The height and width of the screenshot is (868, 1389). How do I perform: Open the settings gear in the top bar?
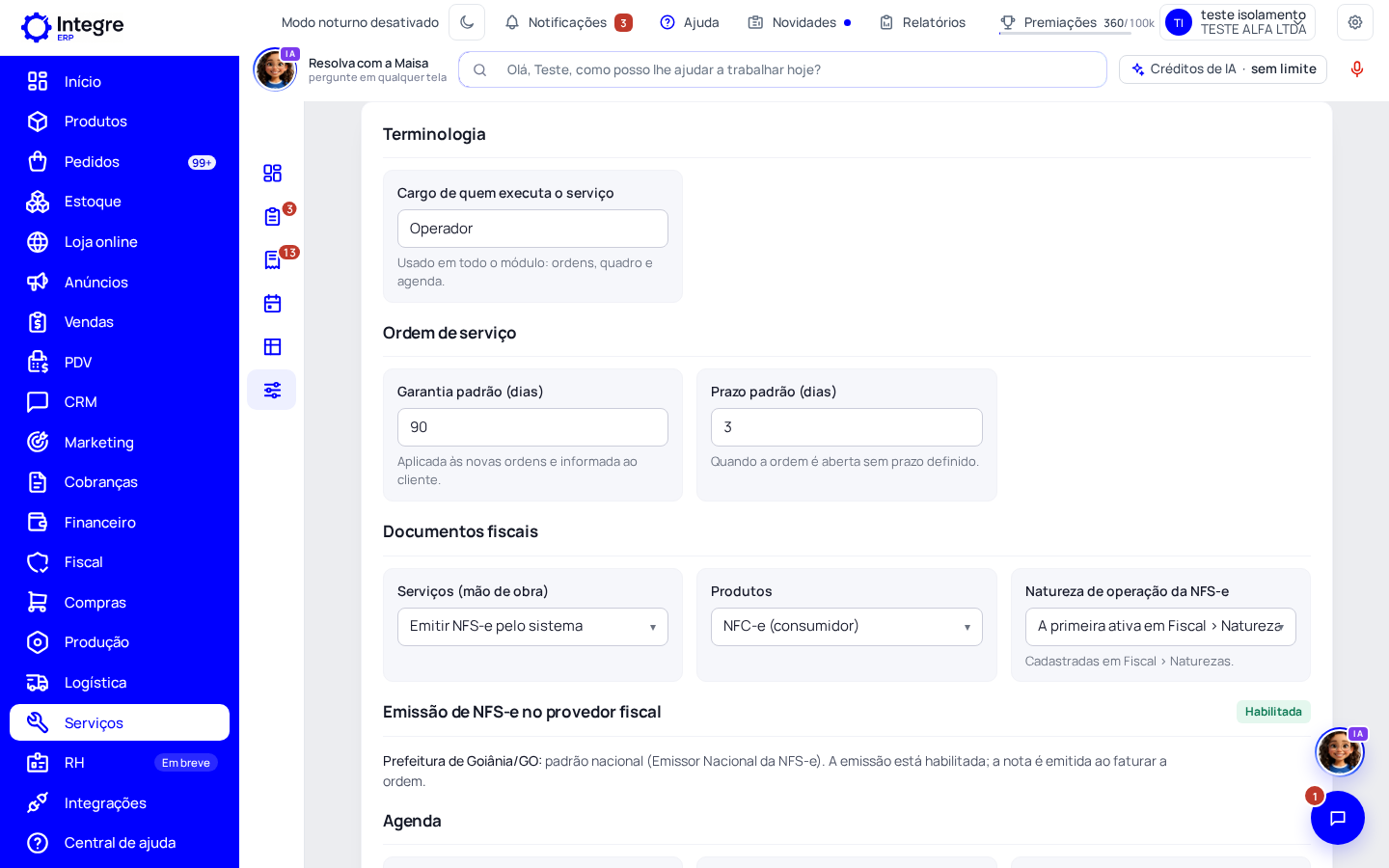1355,22
